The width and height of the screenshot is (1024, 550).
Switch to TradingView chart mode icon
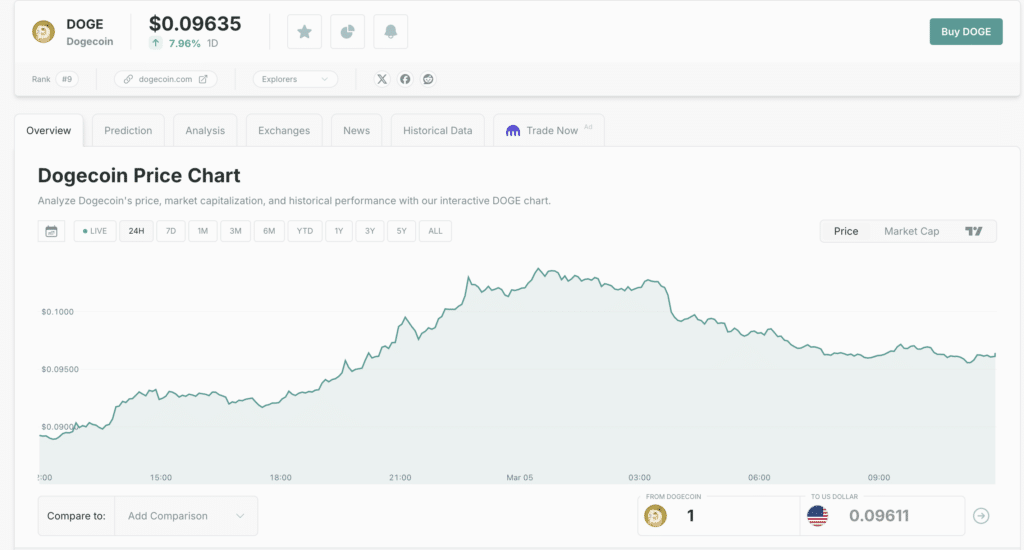tap(973, 231)
